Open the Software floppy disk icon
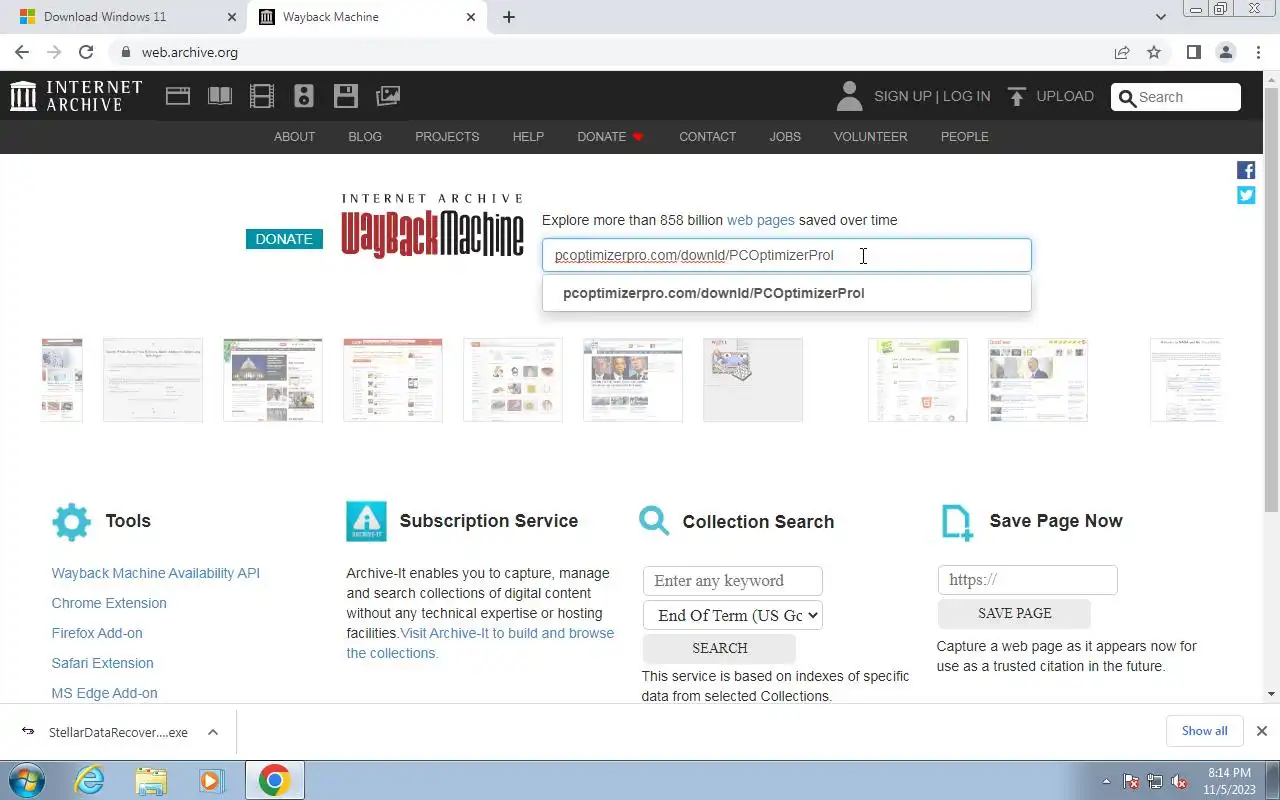The width and height of the screenshot is (1280, 800). point(346,96)
